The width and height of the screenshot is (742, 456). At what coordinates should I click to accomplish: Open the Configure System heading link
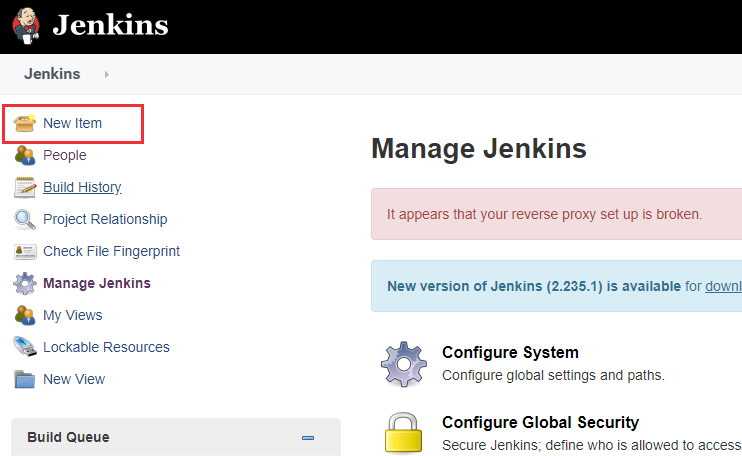click(510, 352)
